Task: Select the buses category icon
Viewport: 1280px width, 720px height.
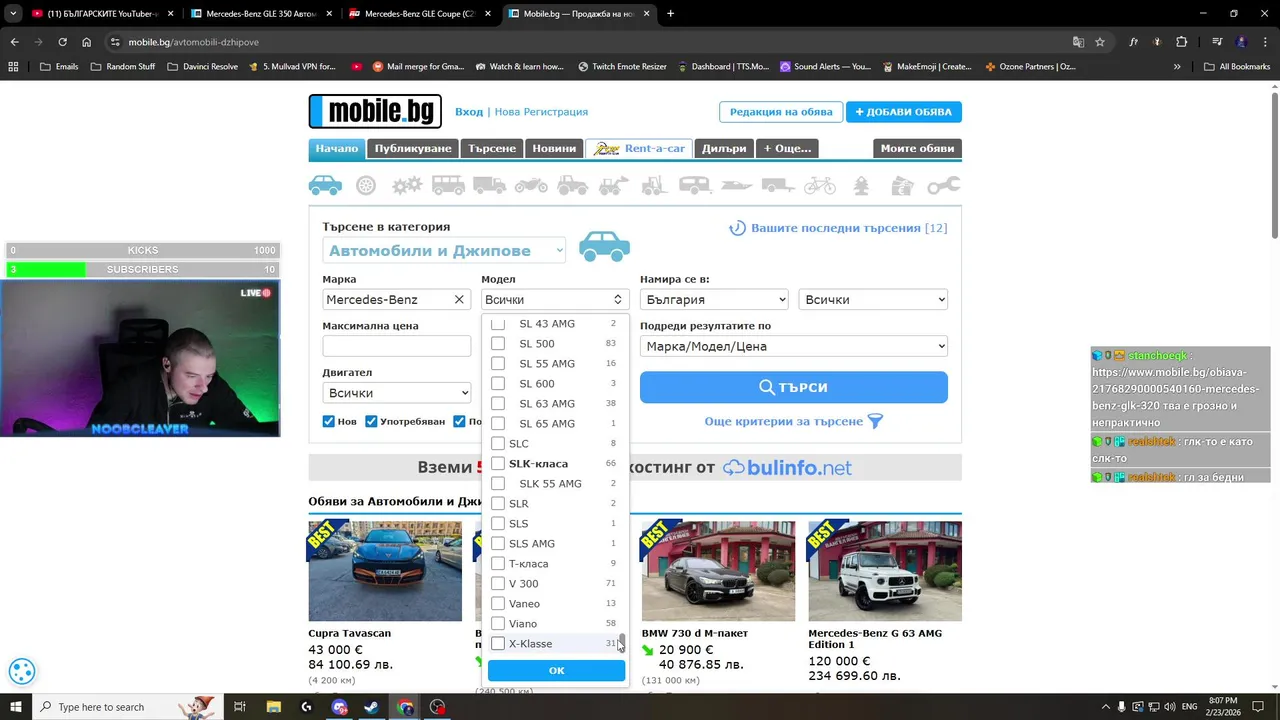Action: (448, 185)
